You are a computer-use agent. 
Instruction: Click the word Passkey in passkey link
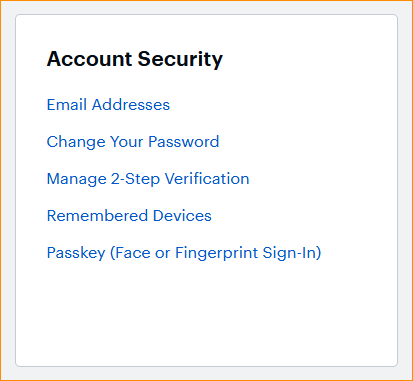[76, 253]
